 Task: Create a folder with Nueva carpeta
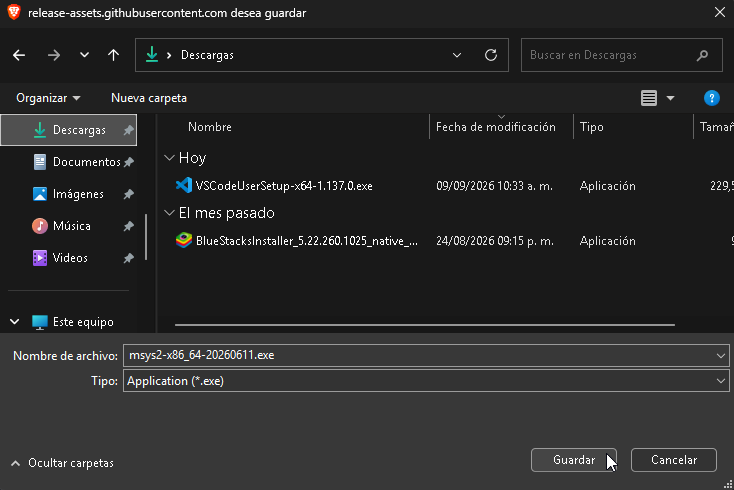(149, 98)
